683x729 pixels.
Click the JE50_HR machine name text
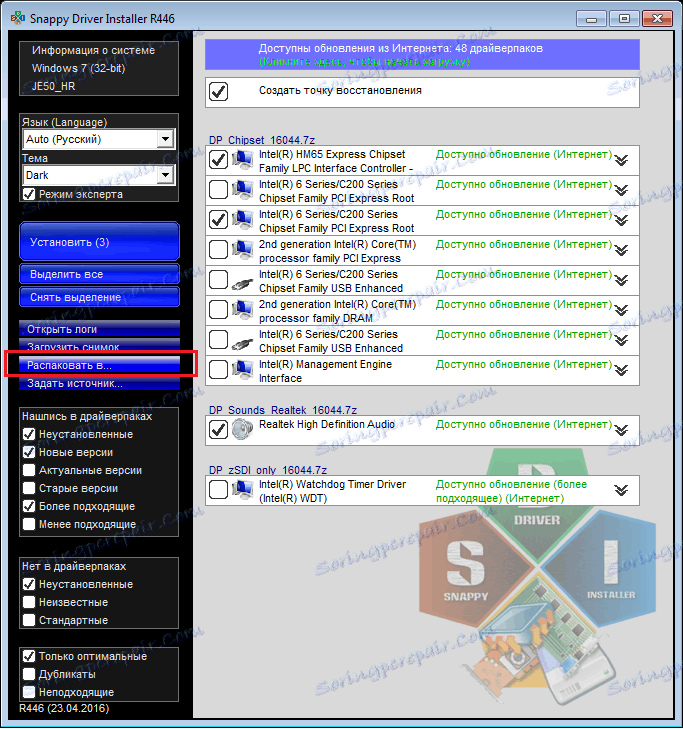tap(53, 86)
